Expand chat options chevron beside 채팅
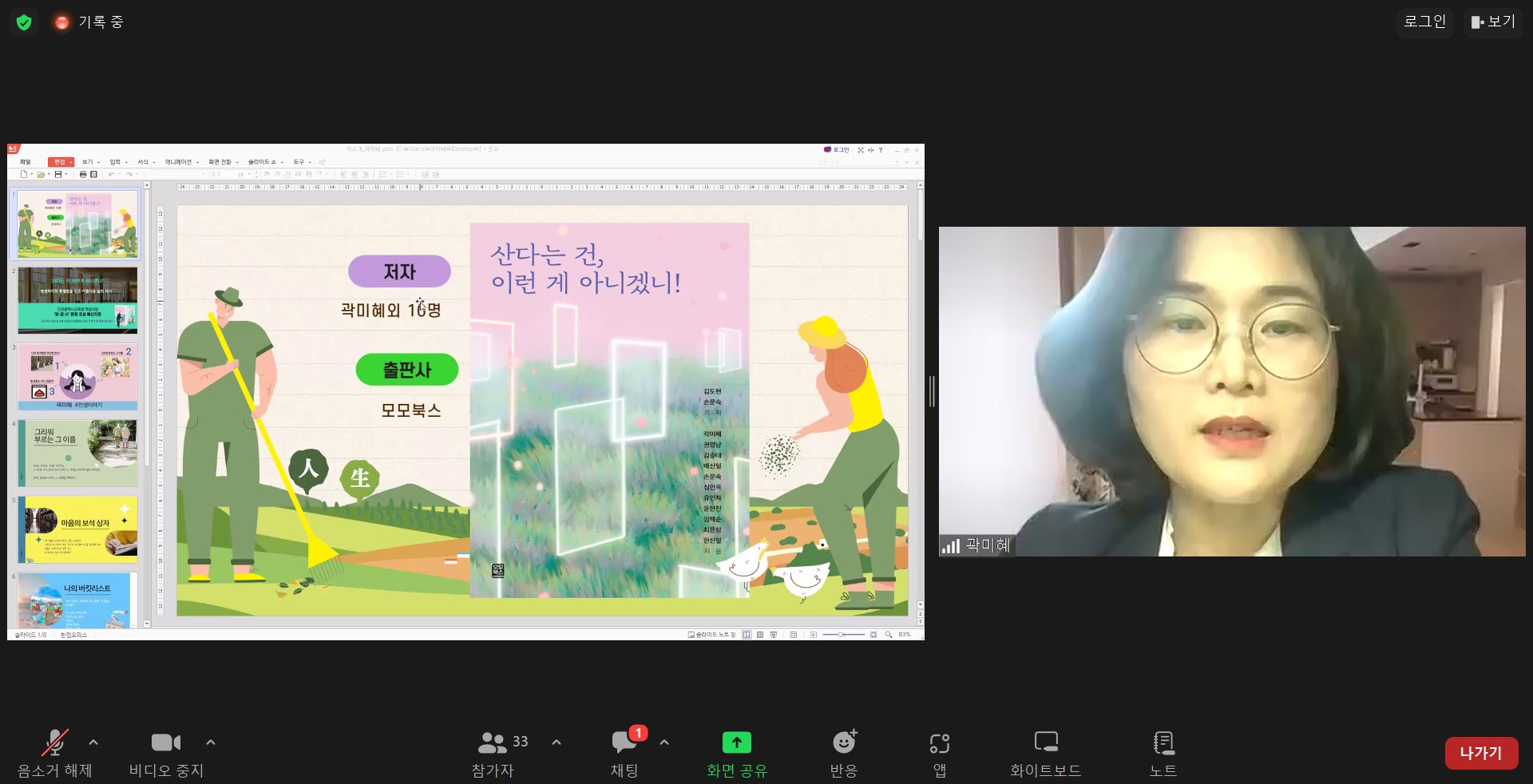The width and height of the screenshot is (1533, 784). tap(664, 742)
